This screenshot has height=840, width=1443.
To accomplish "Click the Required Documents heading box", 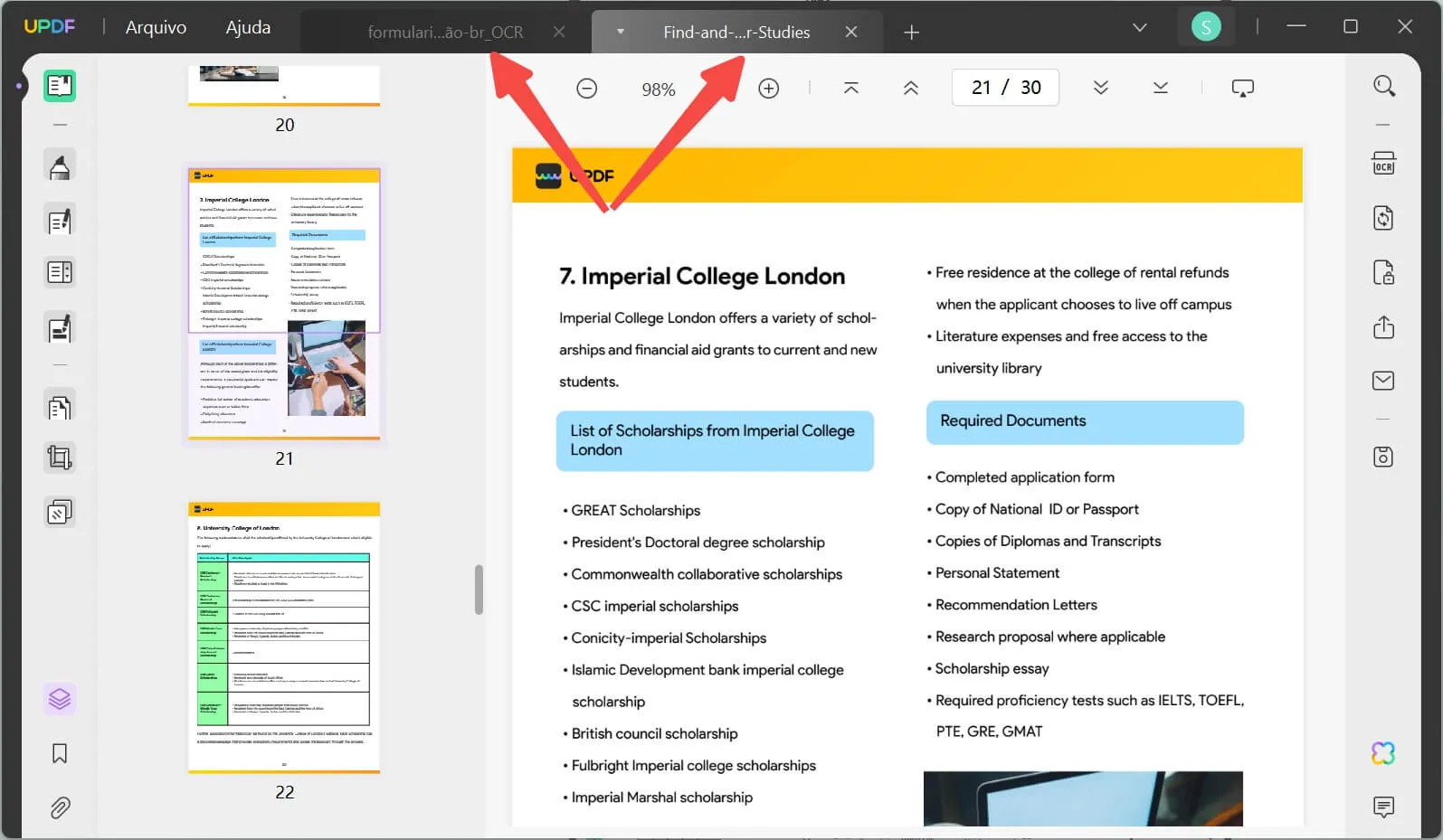I will pyautogui.click(x=1085, y=421).
